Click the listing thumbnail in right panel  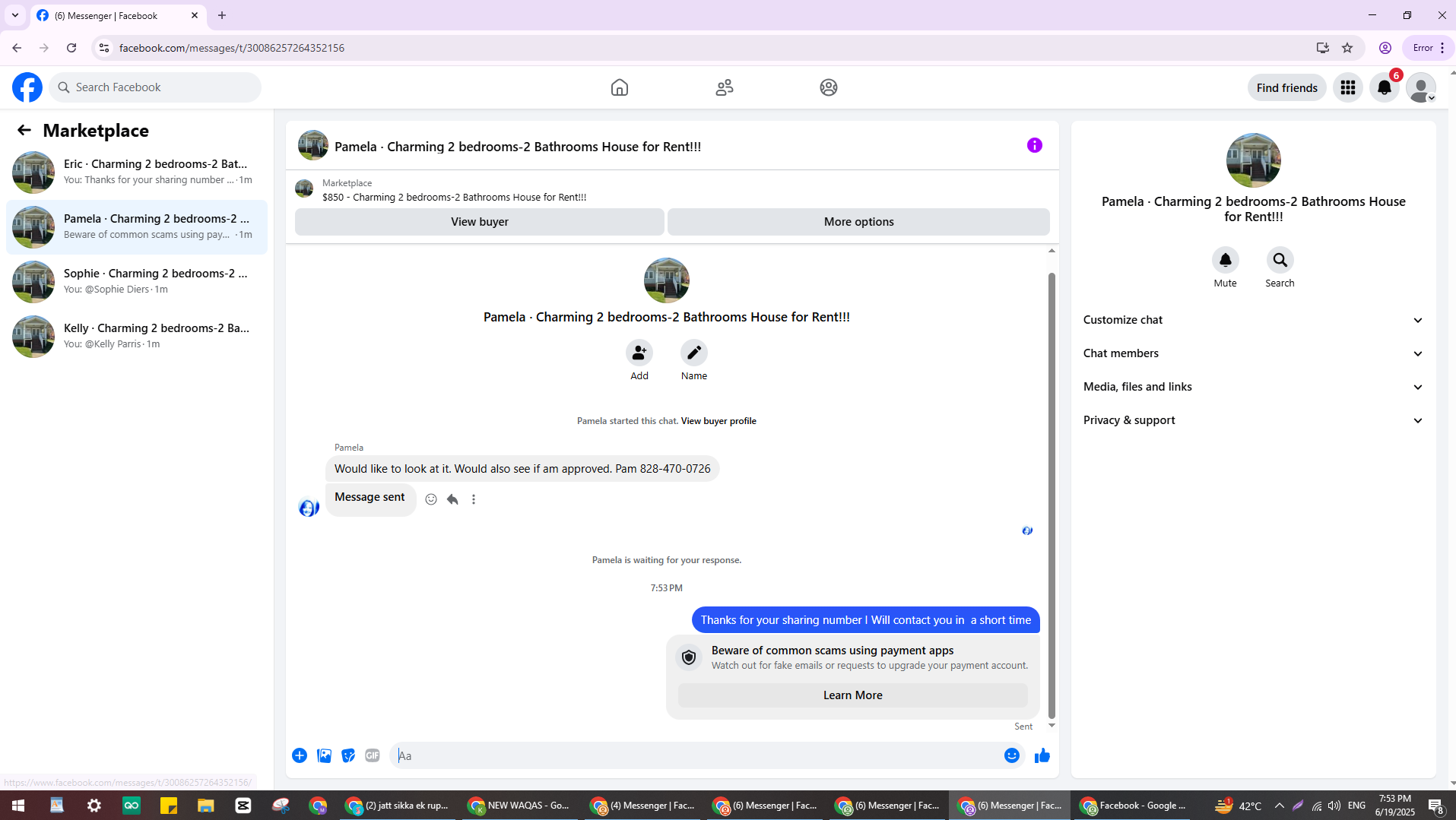(1254, 160)
